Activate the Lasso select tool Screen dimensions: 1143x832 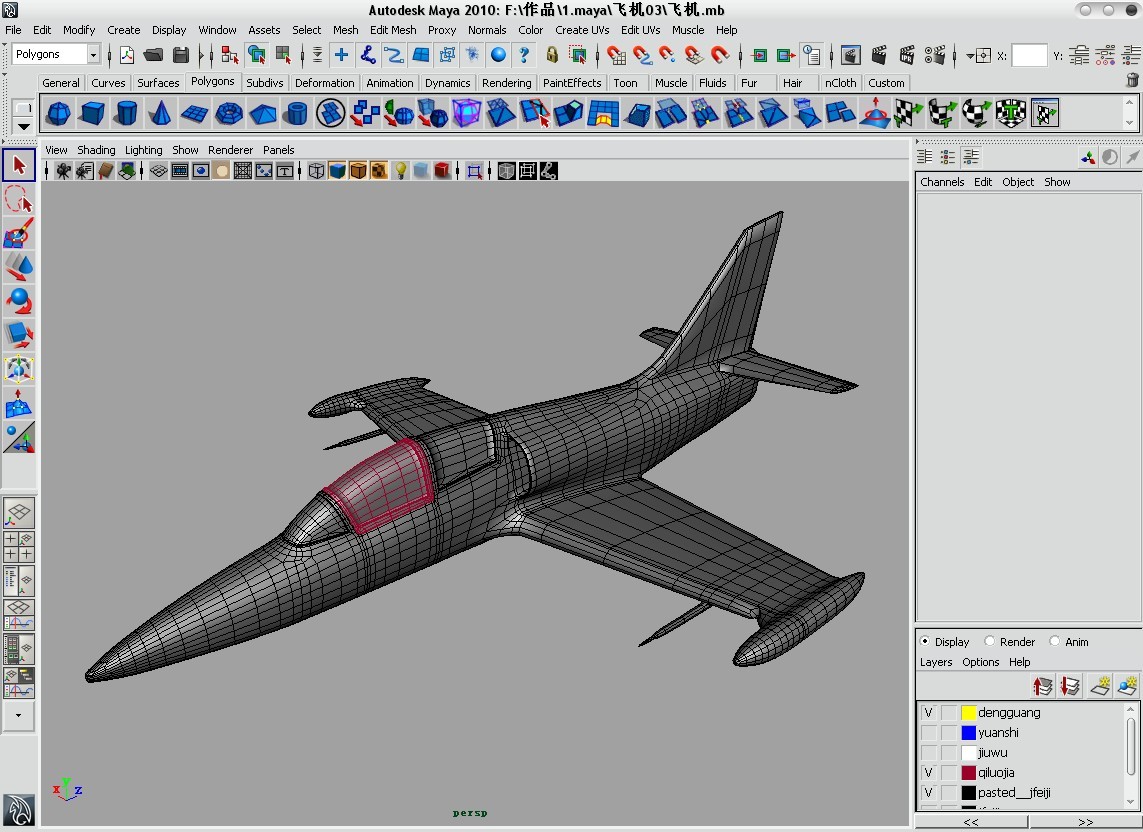(19, 199)
